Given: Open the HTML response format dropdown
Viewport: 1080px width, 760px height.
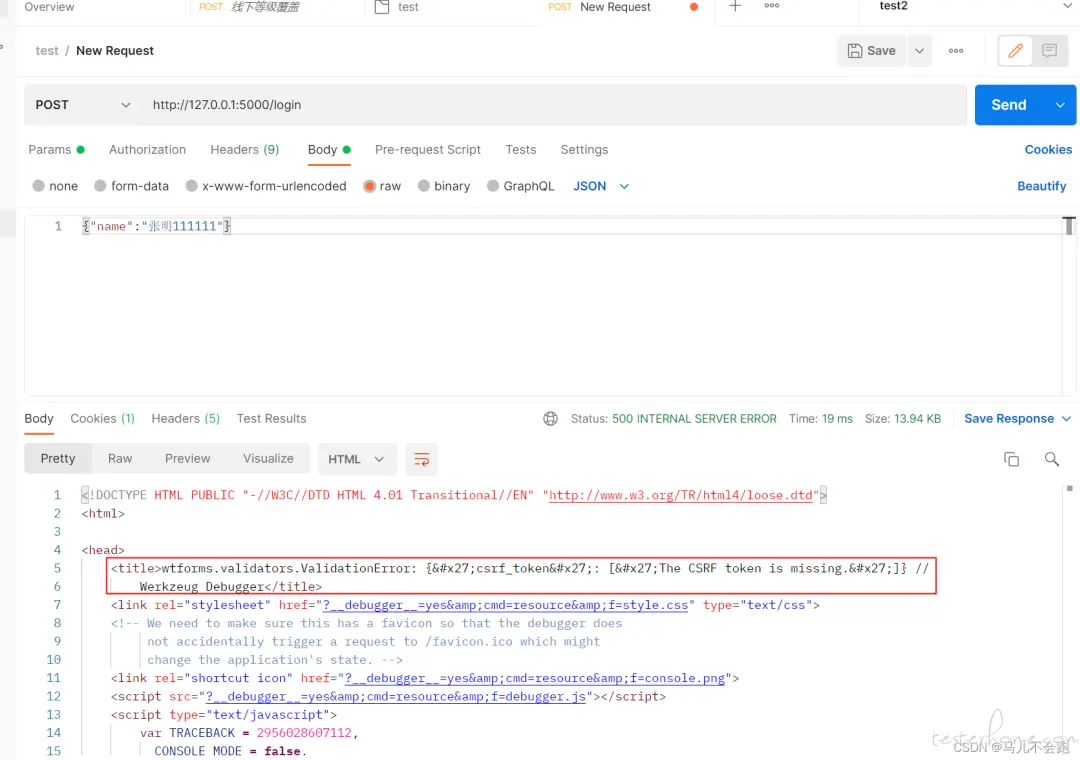Looking at the screenshot, I should [x=356, y=459].
